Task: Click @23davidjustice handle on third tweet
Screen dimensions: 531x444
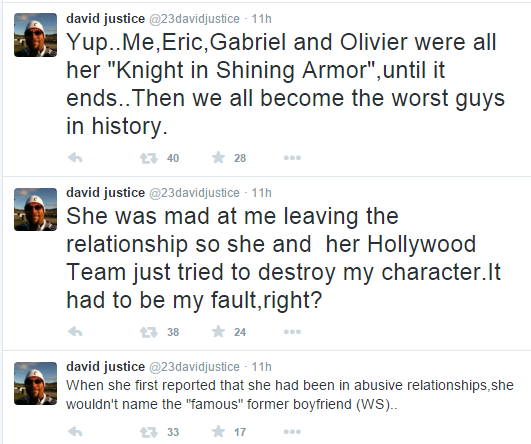Action: point(194,367)
